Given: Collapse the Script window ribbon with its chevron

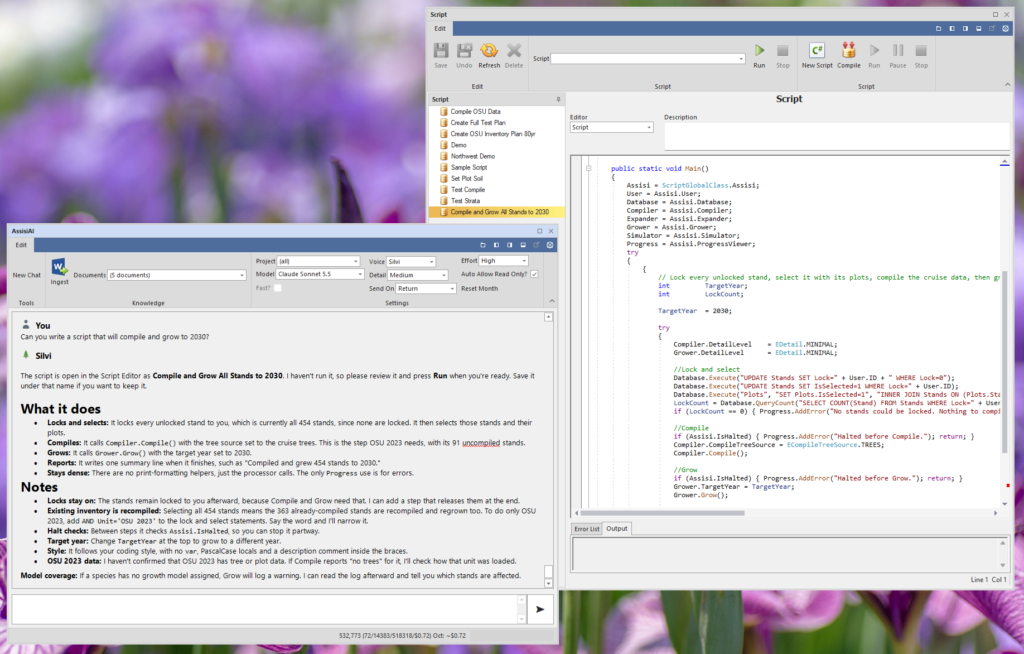Looking at the screenshot, I should pyautogui.click(x=1007, y=85).
